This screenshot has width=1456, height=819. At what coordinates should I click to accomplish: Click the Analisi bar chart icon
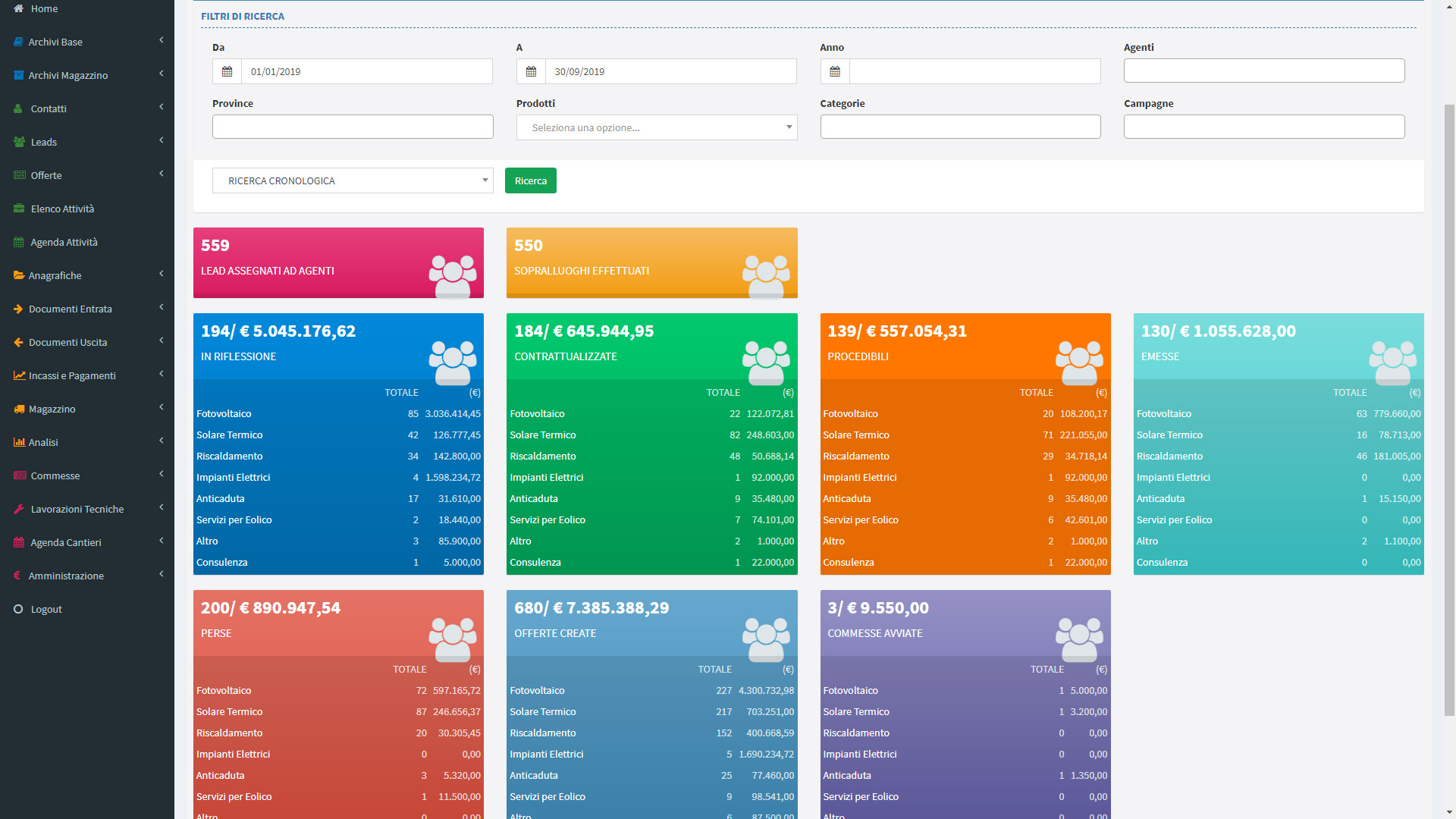(20, 442)
